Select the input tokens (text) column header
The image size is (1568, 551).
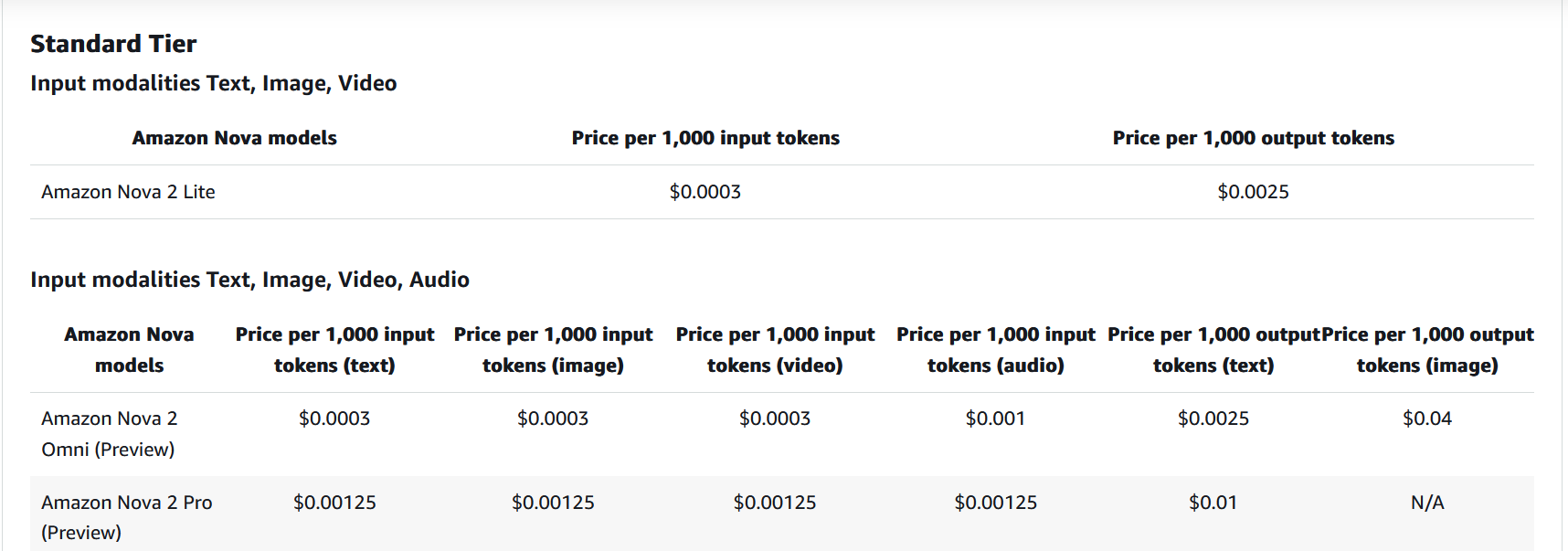334,350
